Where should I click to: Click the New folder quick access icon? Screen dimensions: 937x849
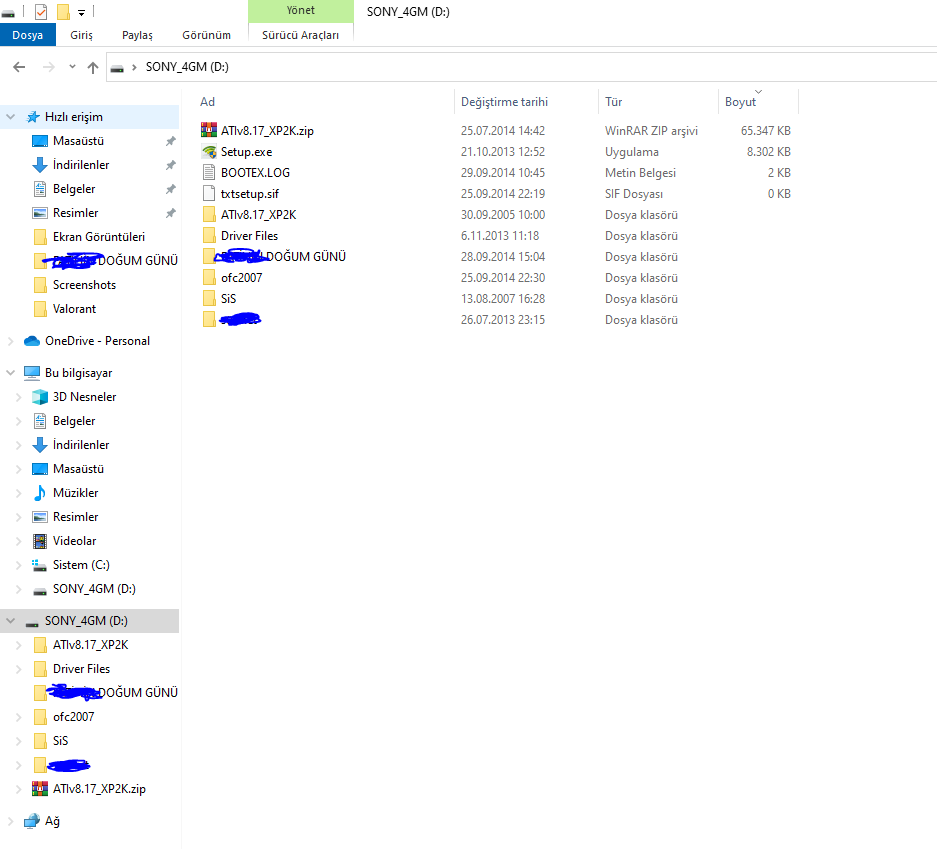[x=63, y=11]
